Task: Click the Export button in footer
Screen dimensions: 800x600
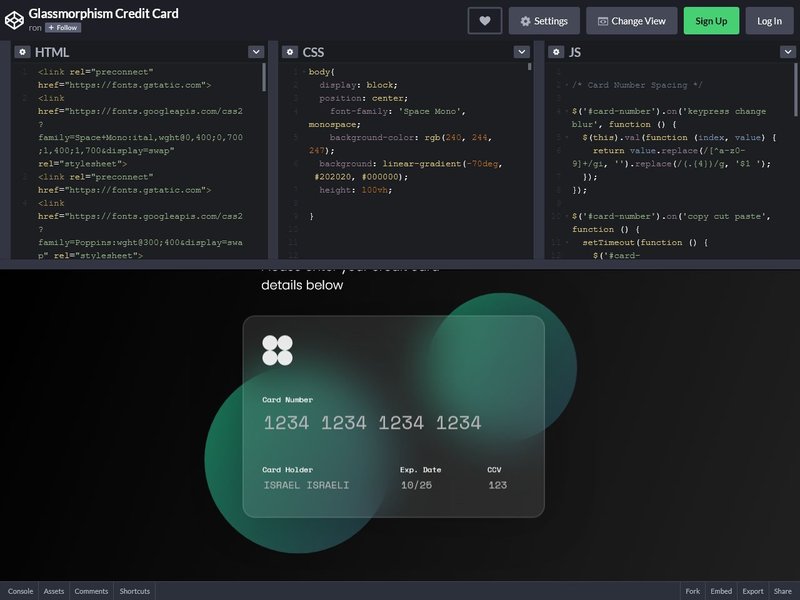Action: [753, 591]
